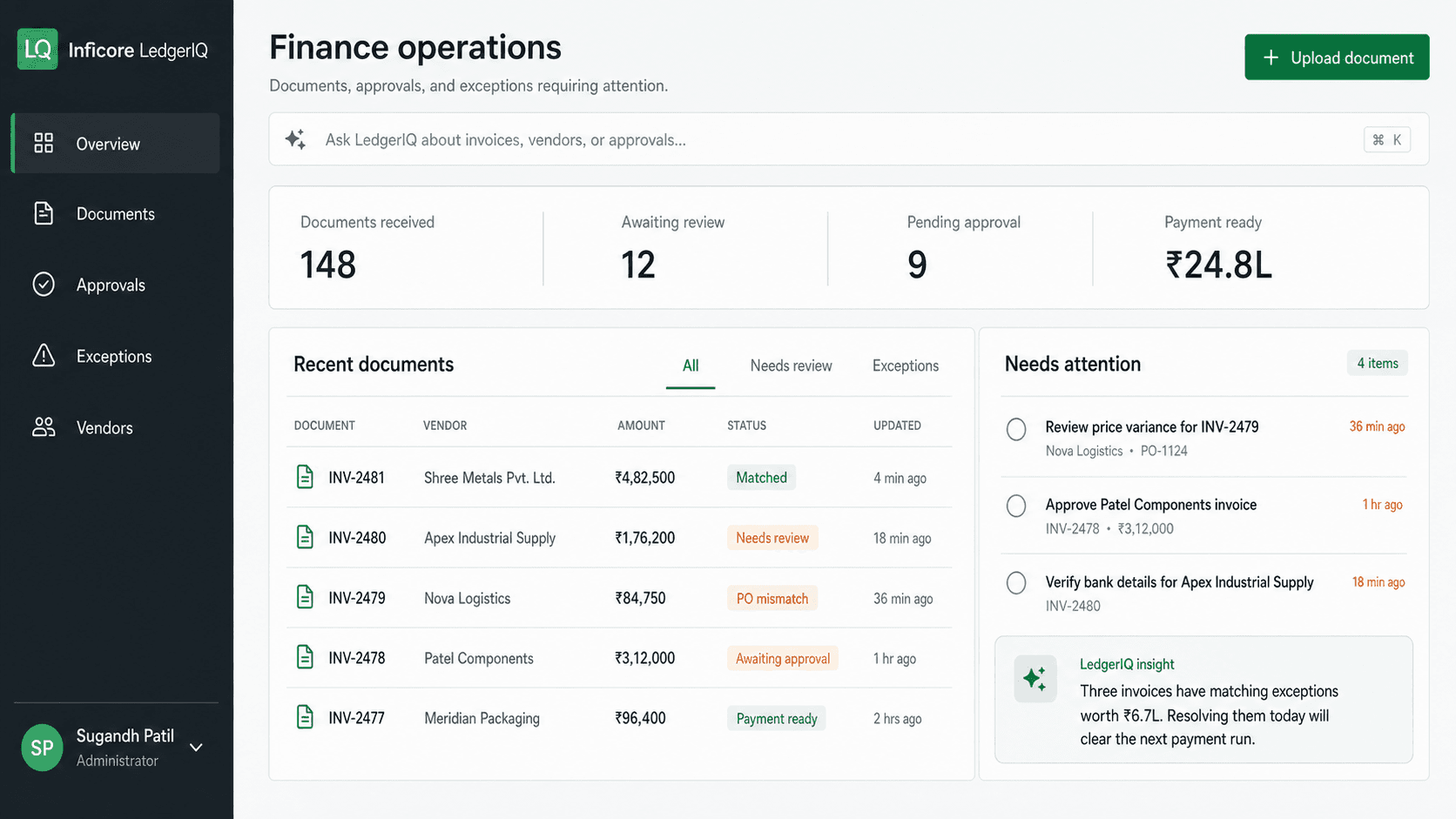Mark Verify bank details task as done
The height and width of the screenshot is (819, 1456).
tap(1016, 583)
